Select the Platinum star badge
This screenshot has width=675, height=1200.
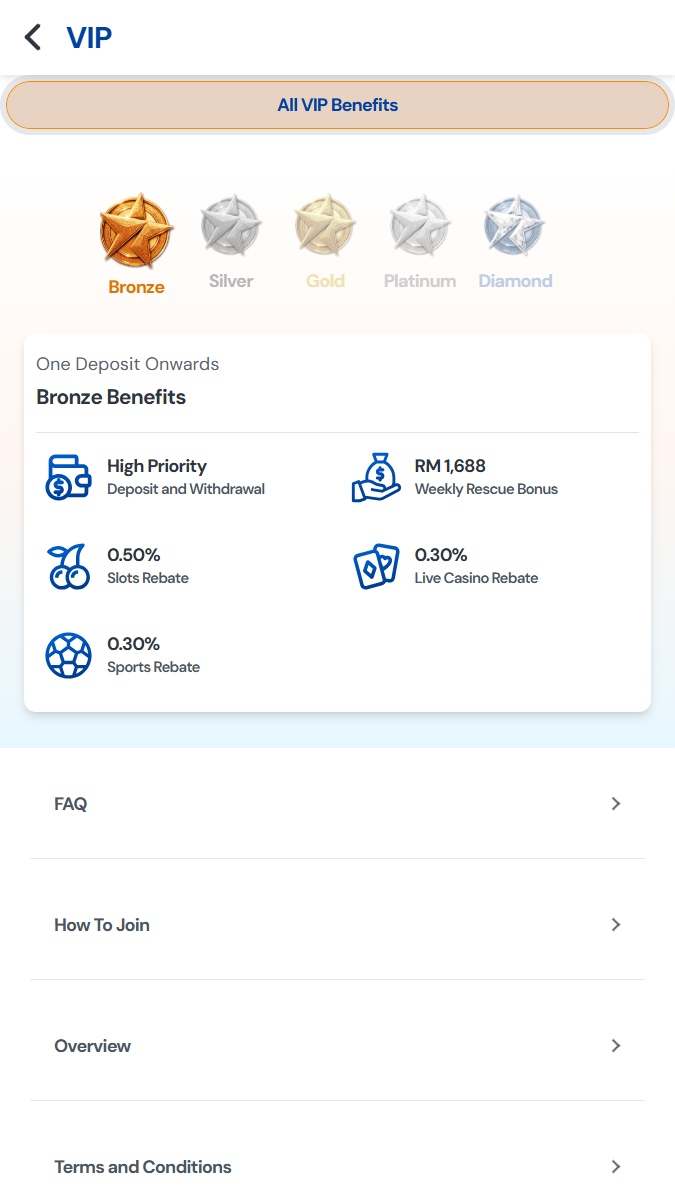tap(420, 226)
